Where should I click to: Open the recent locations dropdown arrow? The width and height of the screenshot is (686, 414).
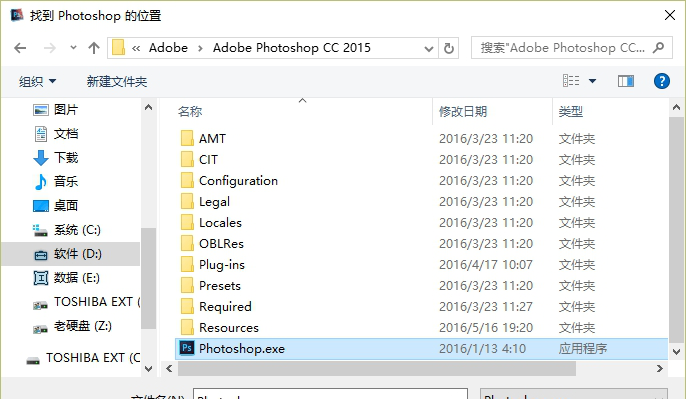(x=73, y=47)
